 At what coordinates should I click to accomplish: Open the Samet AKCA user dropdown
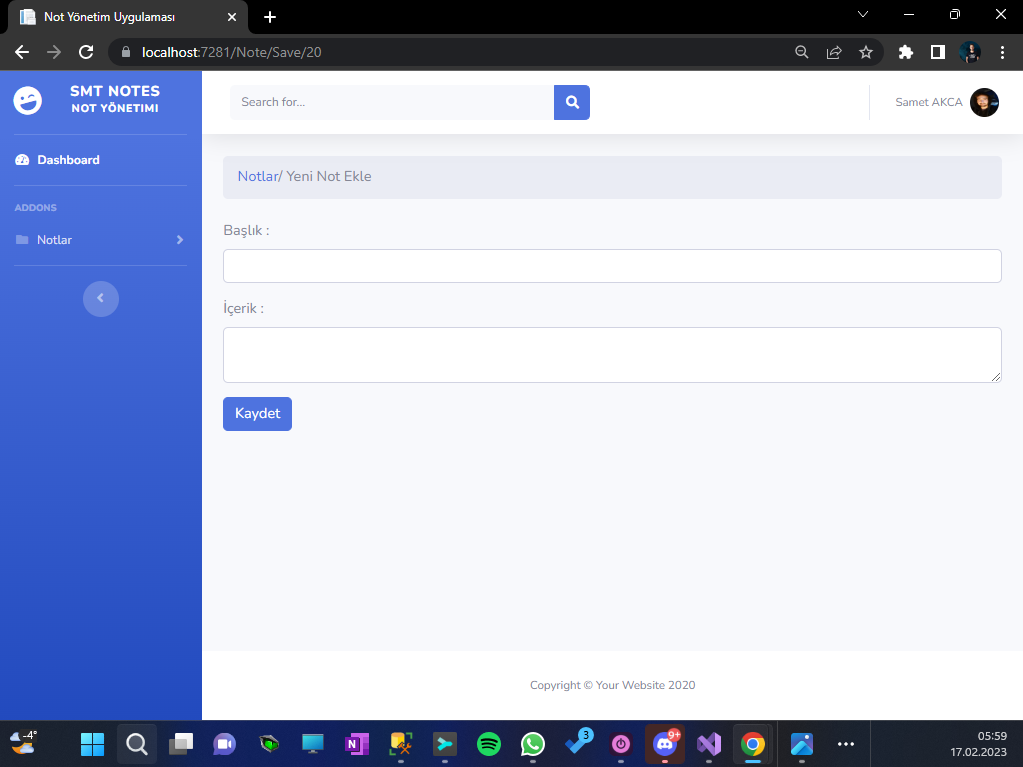pyautogui.click(x=946, y=102)
